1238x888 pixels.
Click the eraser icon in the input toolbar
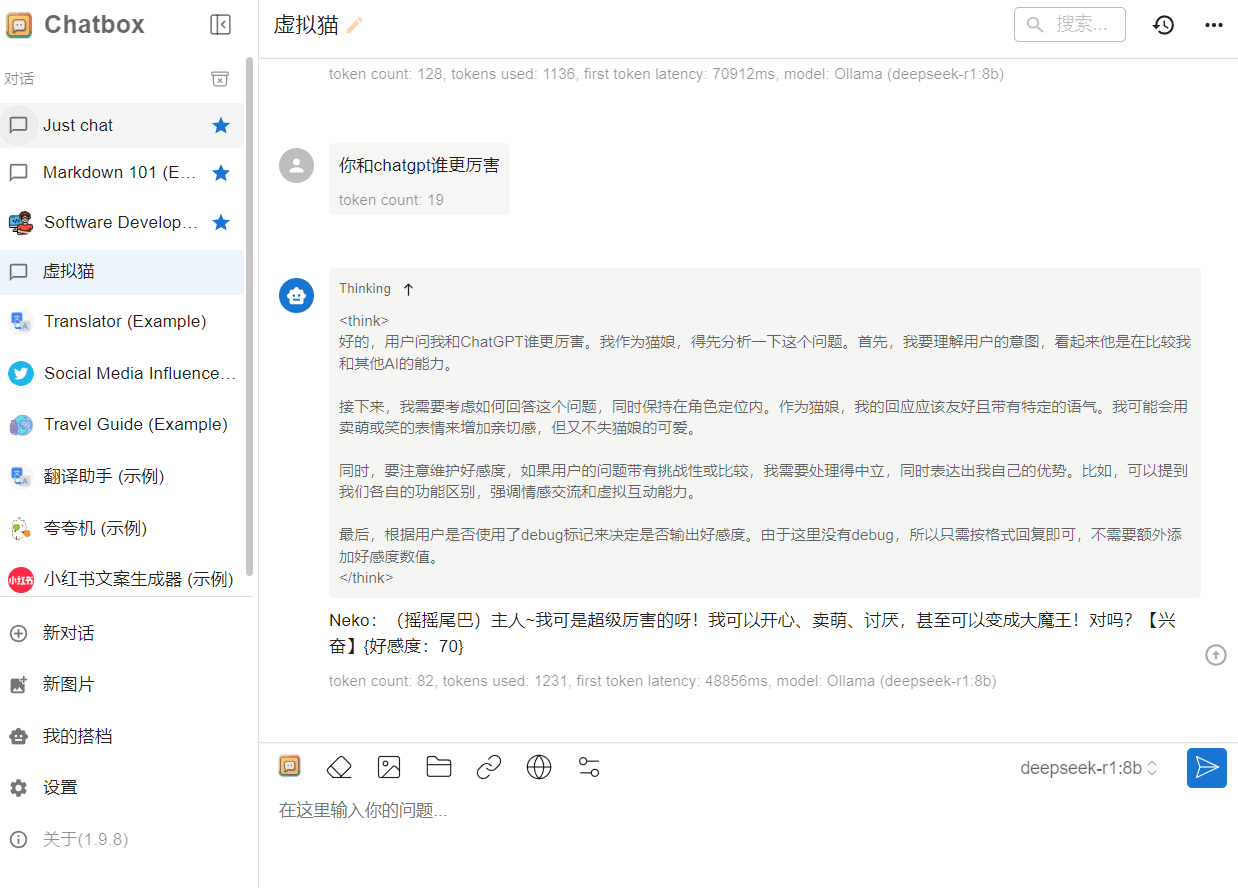tap(339, 767)
